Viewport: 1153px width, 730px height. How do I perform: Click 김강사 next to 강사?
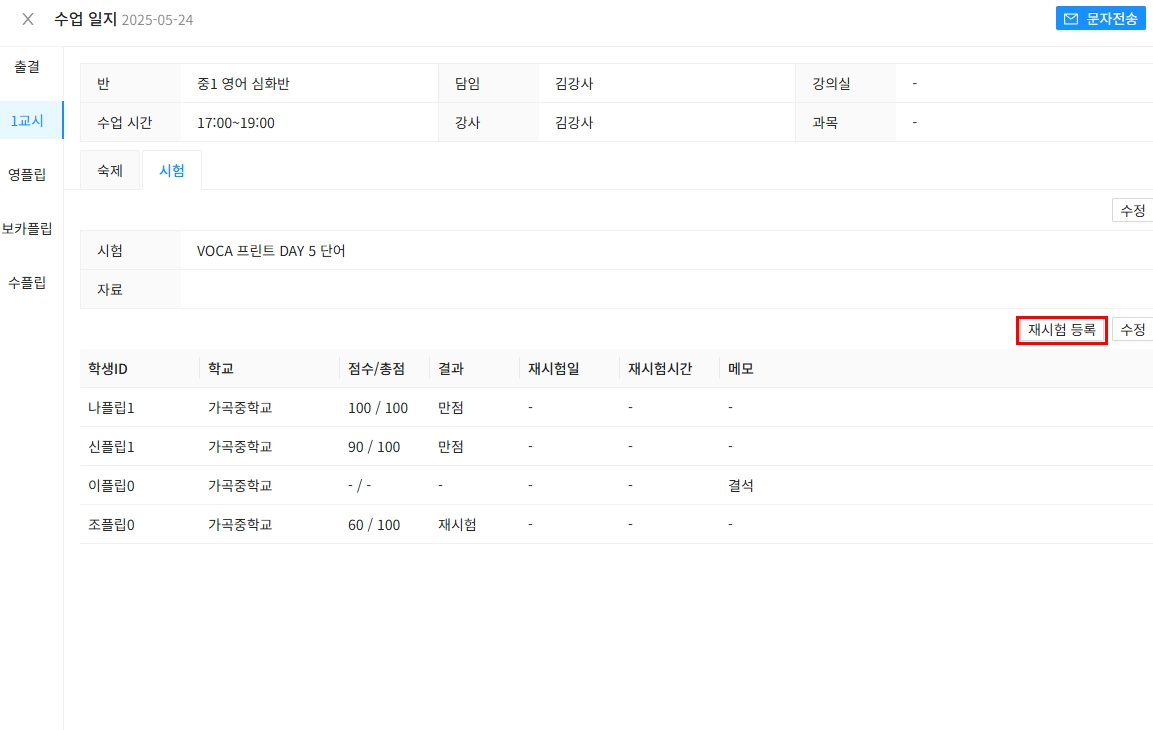pos(574,123)
